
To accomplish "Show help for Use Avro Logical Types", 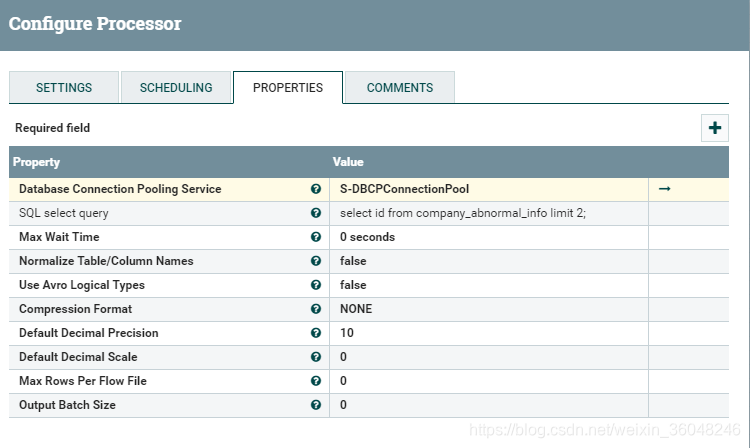I will pyautogui.click(x=316, y=285).
